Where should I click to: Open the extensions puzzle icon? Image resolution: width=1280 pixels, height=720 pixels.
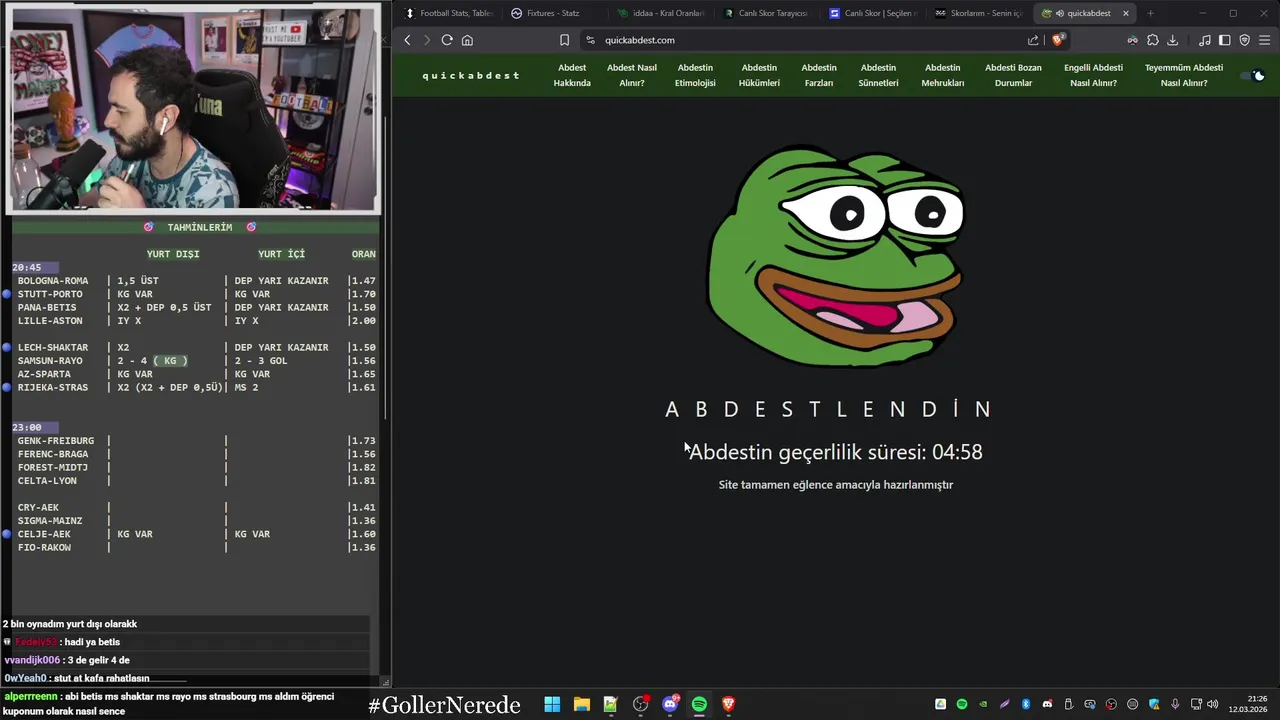[x=1153, y=40]
